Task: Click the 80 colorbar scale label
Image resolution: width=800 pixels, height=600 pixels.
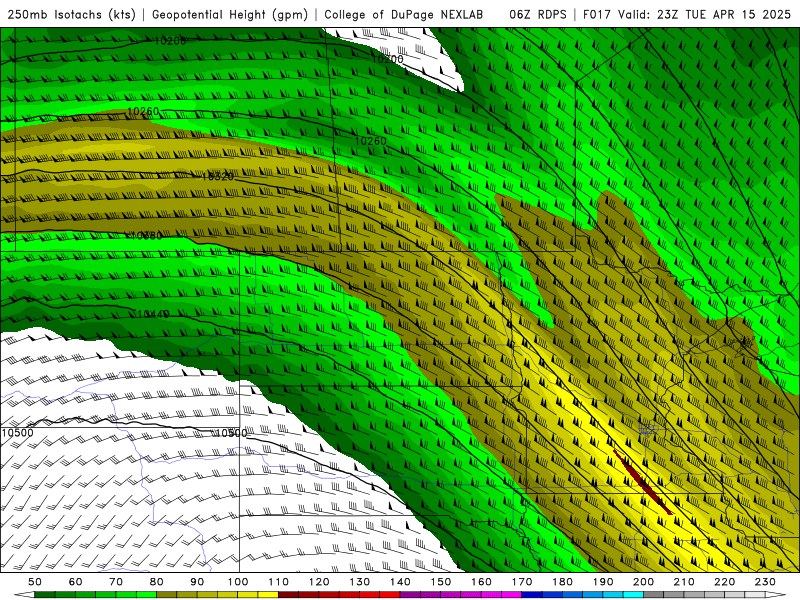Action: [x=157, y=582]
